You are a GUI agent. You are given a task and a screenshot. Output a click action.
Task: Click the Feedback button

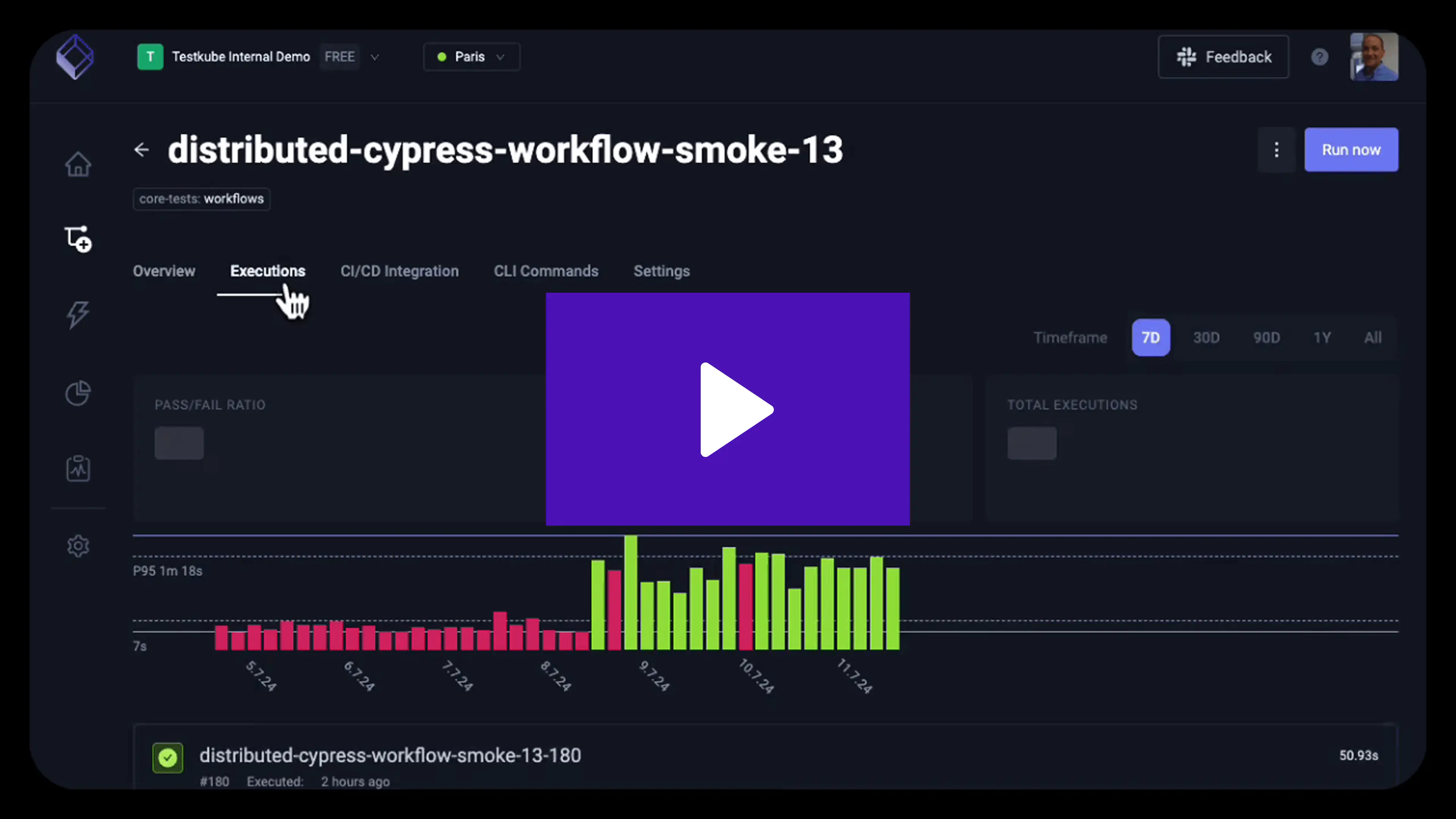tap(1223, 57)
